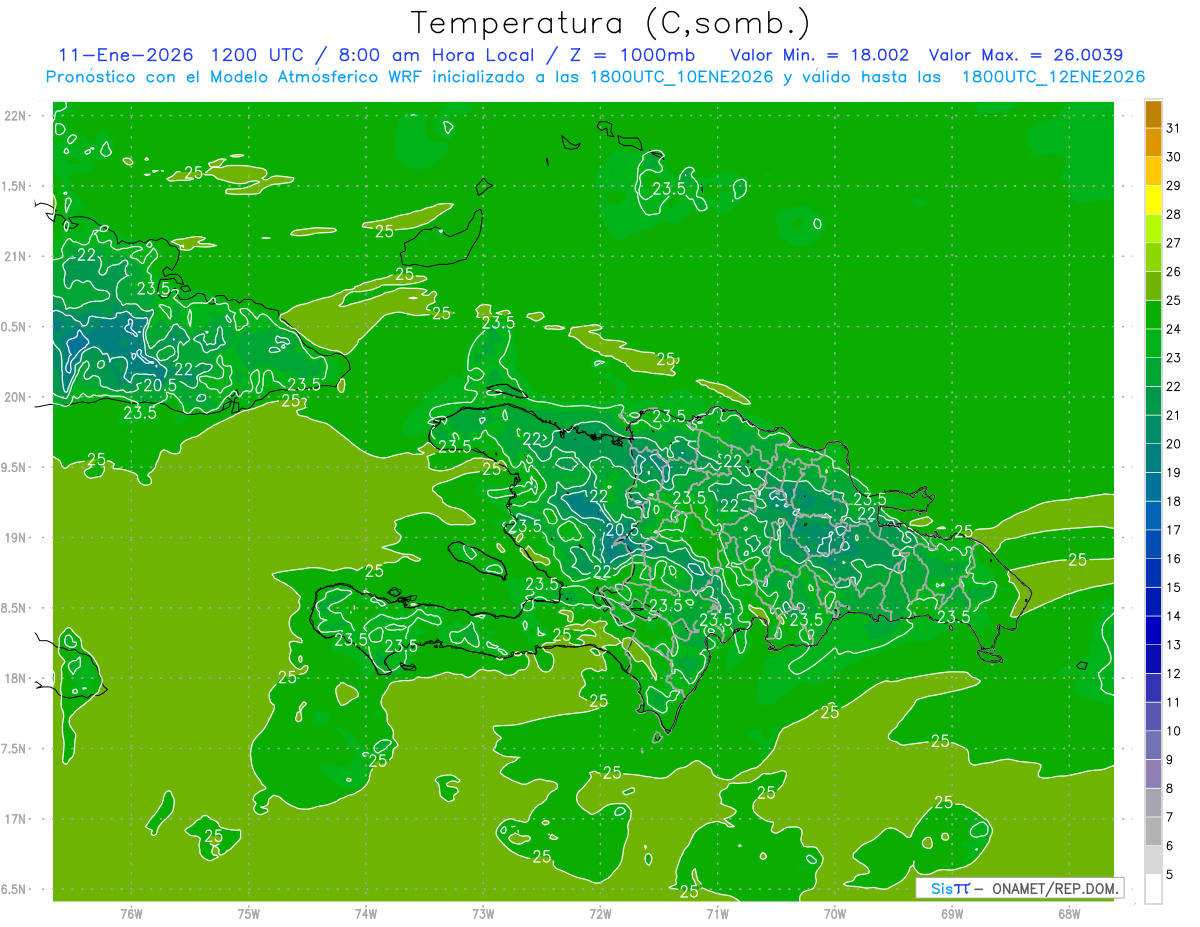Click the '20.5' contour label over eastern Cuba
The height and width of the screenshot is (927, 1200).
click(x=160, y=385)
